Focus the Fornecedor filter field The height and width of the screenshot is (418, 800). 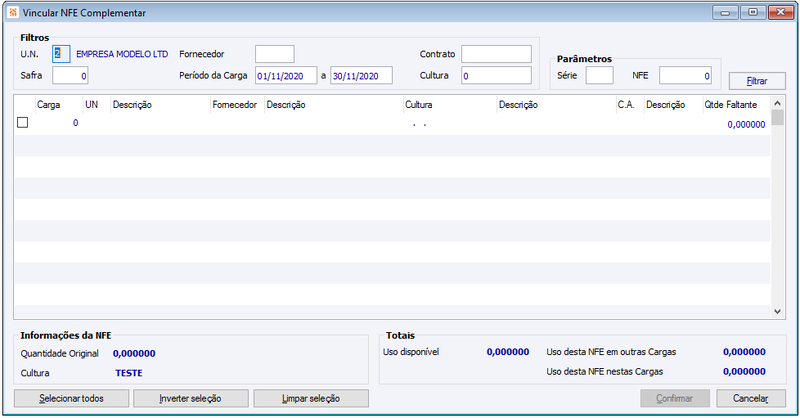[x=274, y=54]
